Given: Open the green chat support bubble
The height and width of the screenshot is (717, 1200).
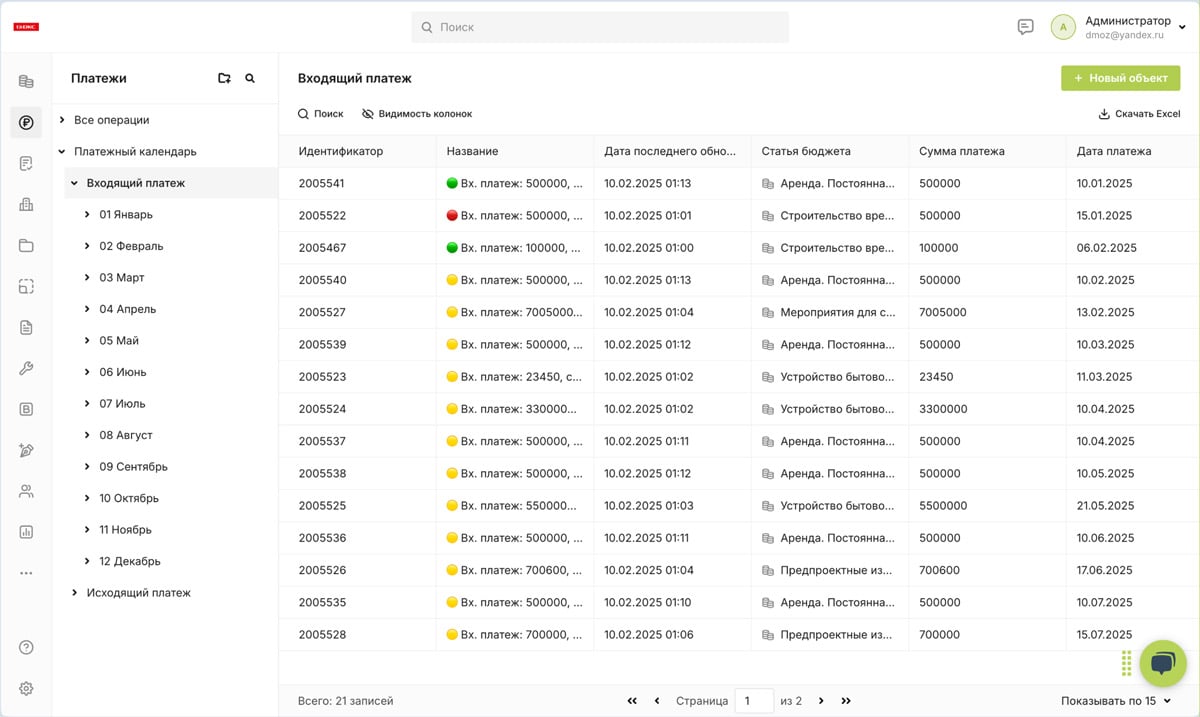Looking at the screenshot, I should coord(1162,663).
